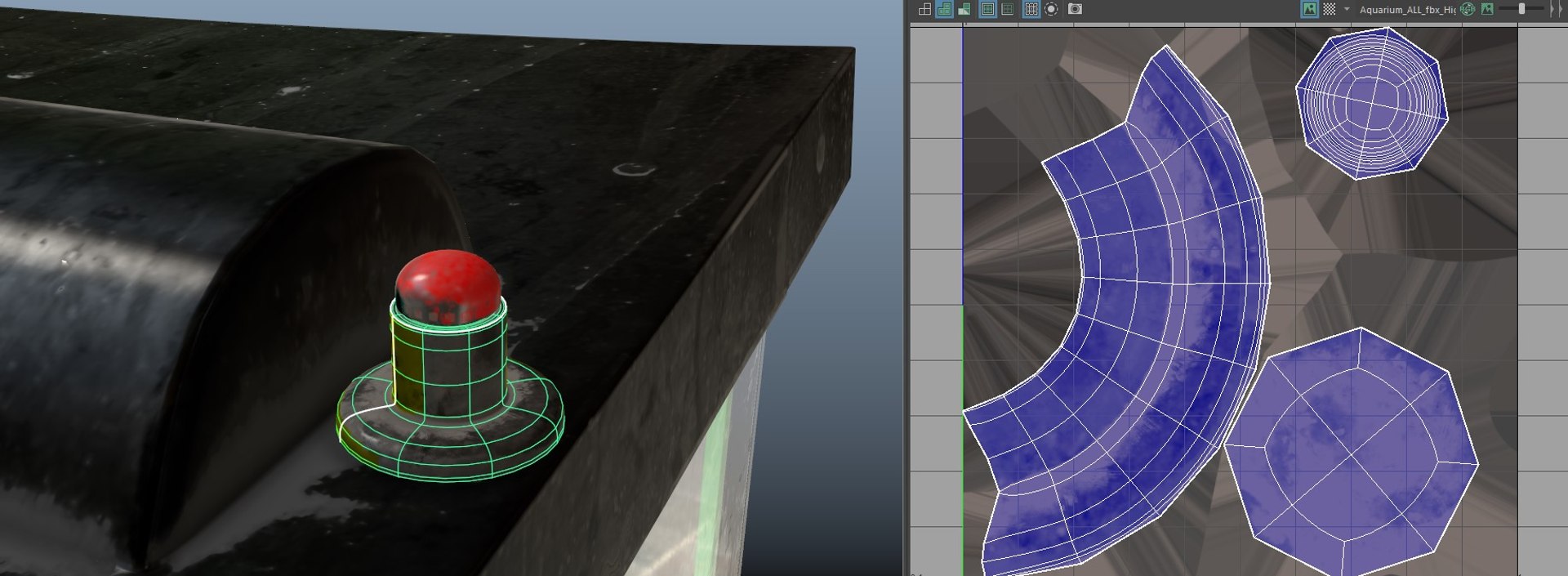
Task: Click the UV distortion shading icon
Action: click(x=964, y=9)
